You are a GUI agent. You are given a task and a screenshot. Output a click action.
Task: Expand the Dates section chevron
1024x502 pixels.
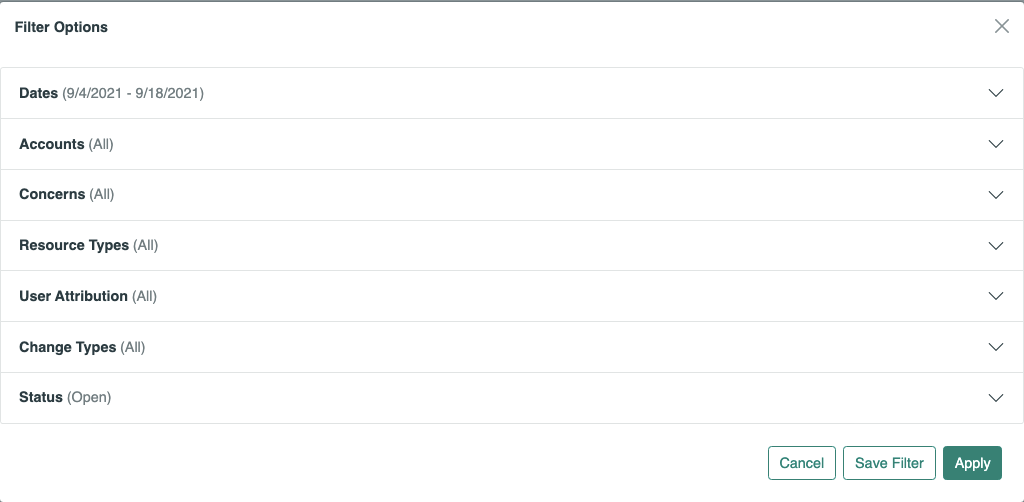pos(995,93)
